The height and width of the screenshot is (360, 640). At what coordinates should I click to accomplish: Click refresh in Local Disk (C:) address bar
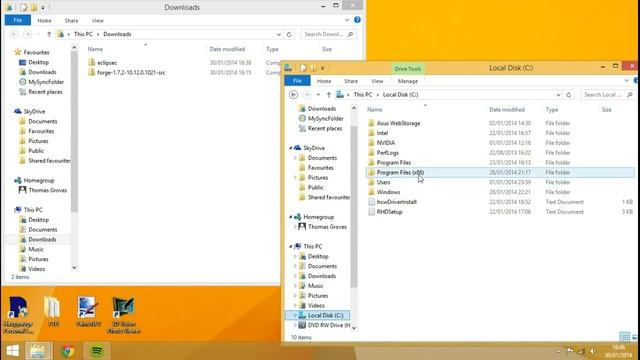(x=569, y=95)
